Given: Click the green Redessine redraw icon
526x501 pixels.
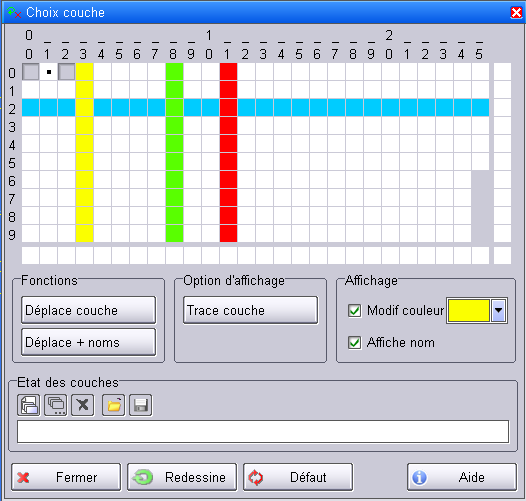Looking at the screenshot, I should (143, 477).
